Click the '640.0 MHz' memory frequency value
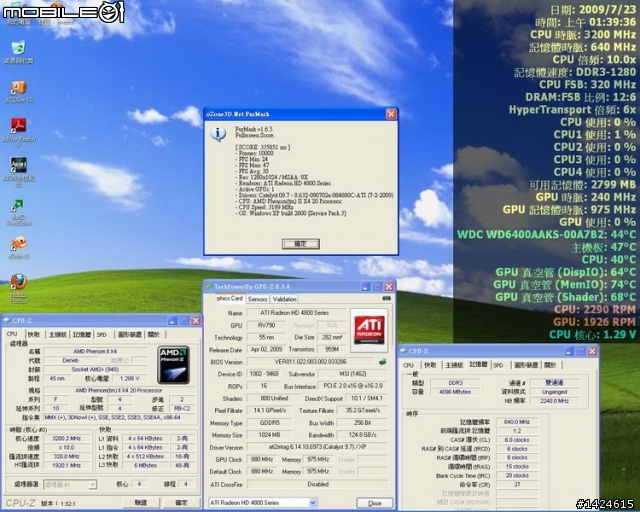The height and width of the screenshot is (512, 640). (x=517, y=422)
